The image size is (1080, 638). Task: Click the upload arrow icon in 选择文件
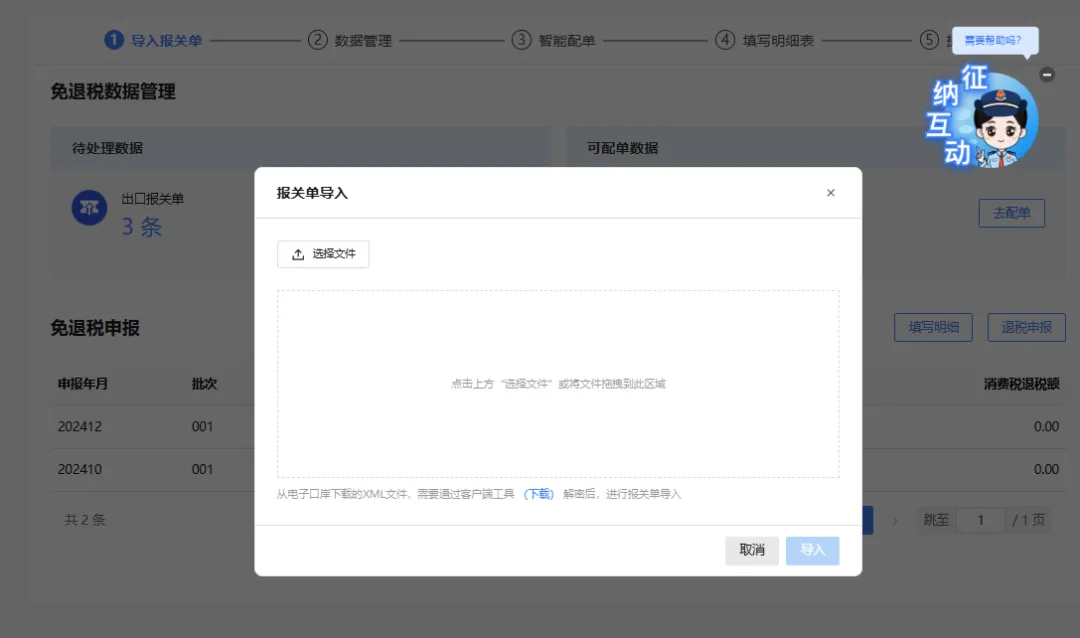pyautogui.click(x=298, y=254)
